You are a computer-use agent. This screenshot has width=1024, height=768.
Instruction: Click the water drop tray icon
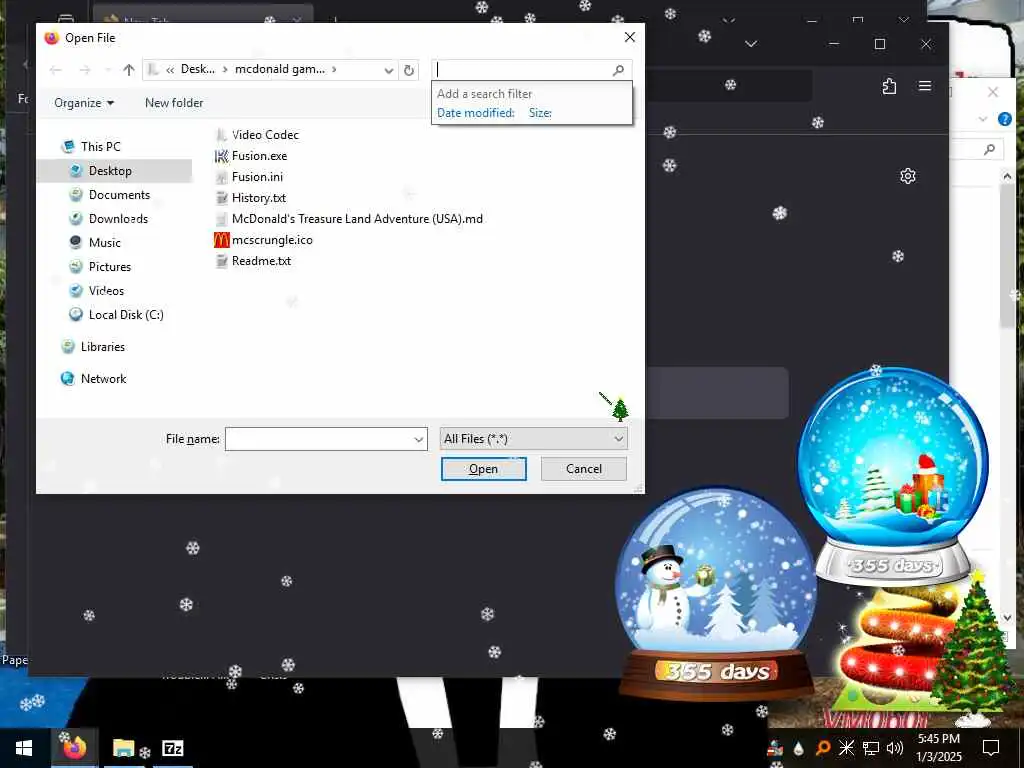(x=798, y=748)
